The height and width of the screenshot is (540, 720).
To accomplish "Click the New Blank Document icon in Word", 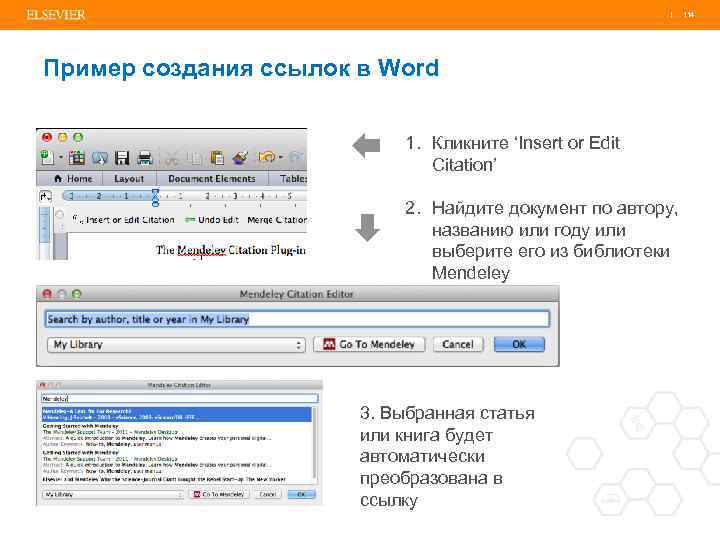I will 47,157.
